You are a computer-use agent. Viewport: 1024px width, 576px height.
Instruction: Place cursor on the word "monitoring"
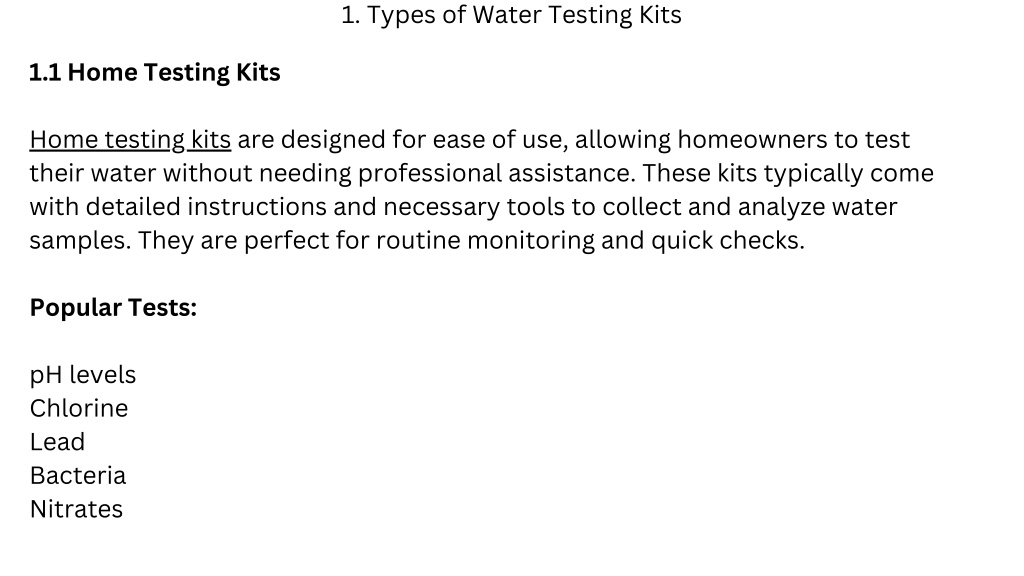pos(531,241)
